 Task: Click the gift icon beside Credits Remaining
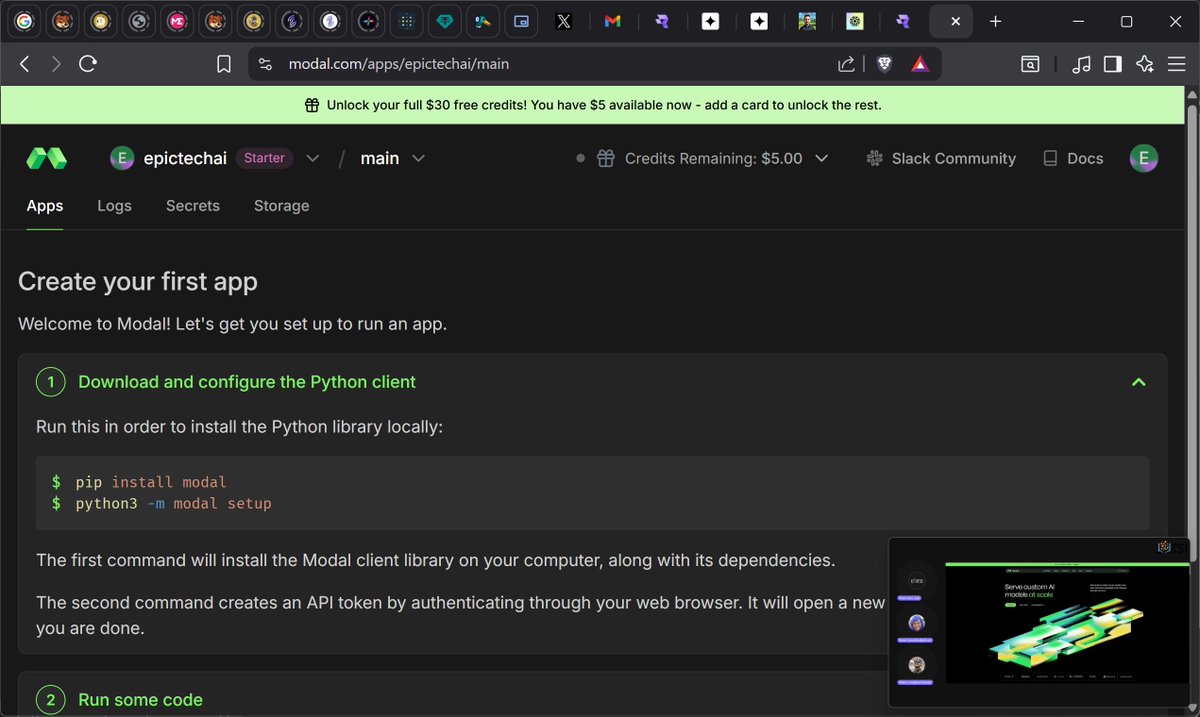tap(605, 158)
